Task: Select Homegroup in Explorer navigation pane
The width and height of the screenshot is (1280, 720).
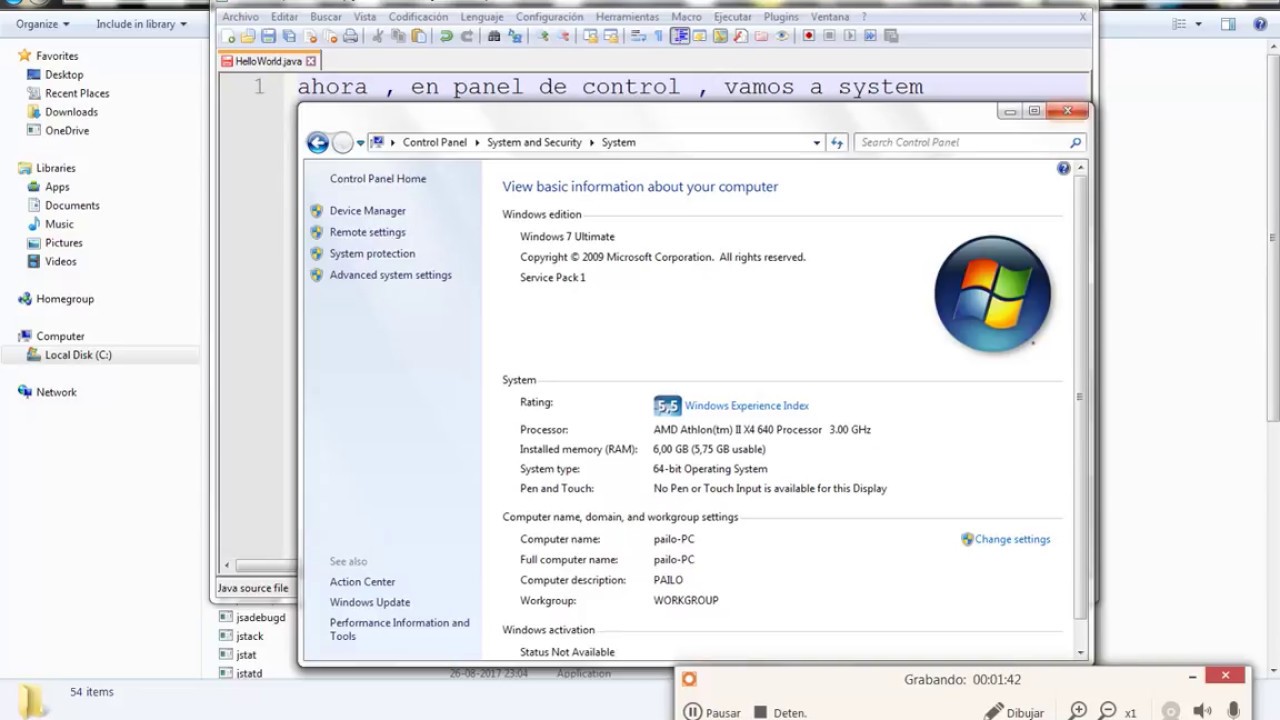Action: [x=65, y=299]
